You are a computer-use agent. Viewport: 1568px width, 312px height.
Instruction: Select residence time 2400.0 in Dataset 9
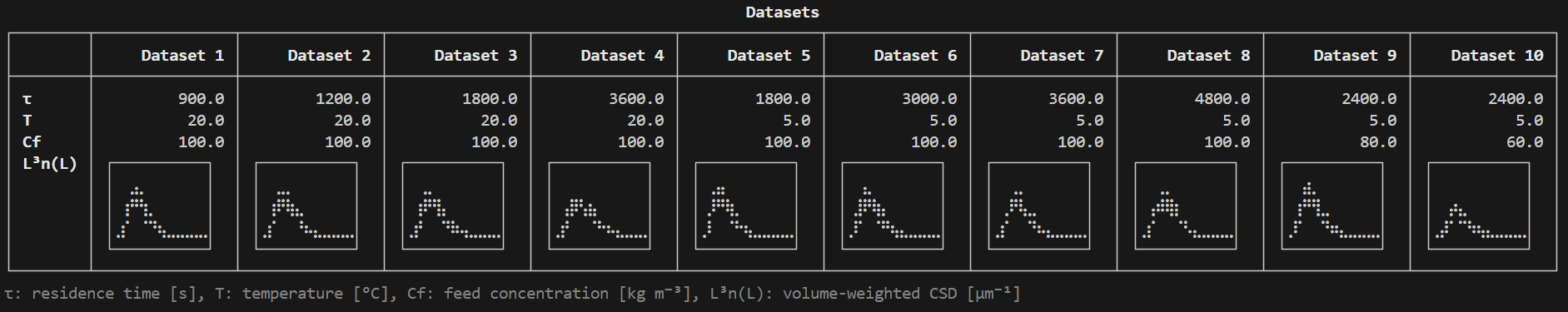(1369, 99)
